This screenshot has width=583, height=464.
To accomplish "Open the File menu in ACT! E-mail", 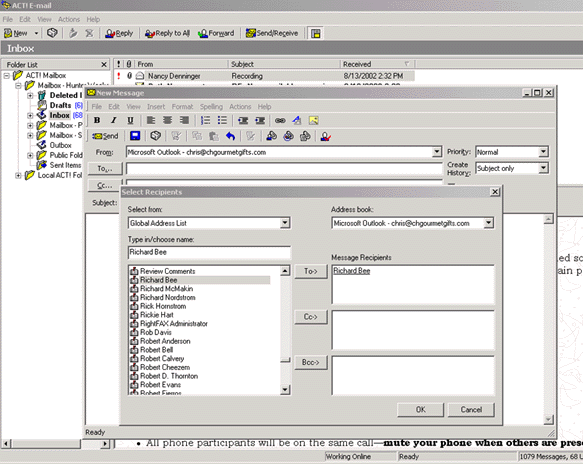I will pyautogui.click(x=7, y=19).
